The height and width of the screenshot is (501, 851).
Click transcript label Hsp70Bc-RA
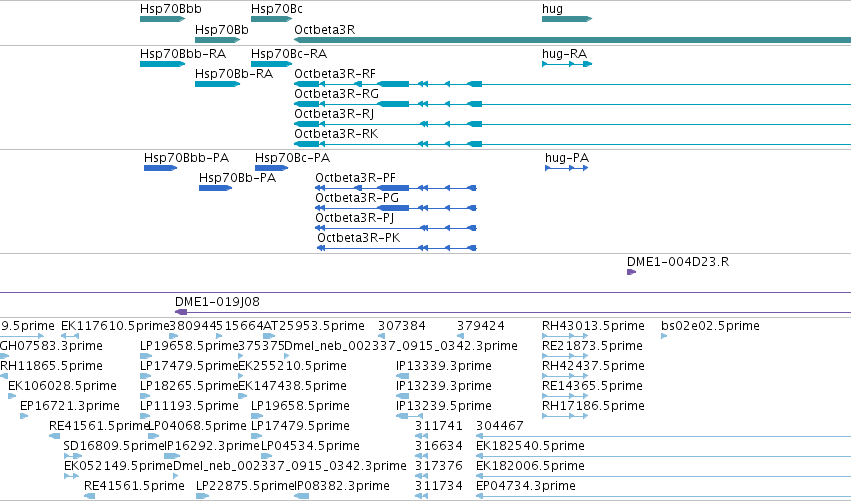point(289,54)
